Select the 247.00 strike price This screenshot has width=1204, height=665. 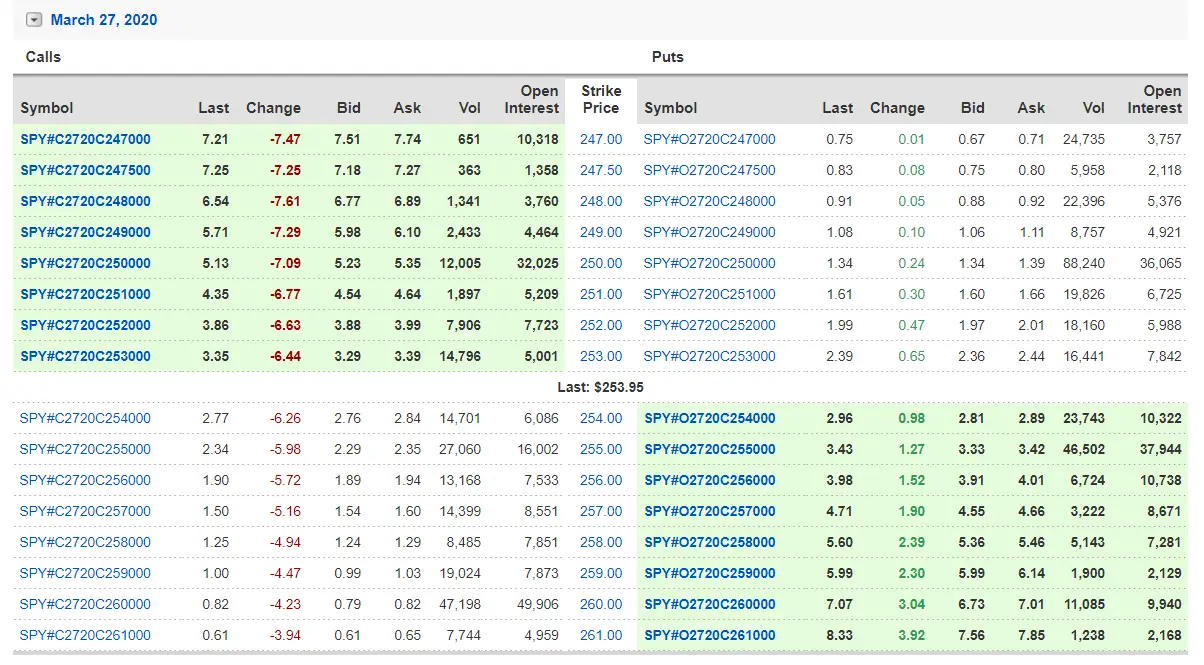pyautogui.click(x=601, y=139)
